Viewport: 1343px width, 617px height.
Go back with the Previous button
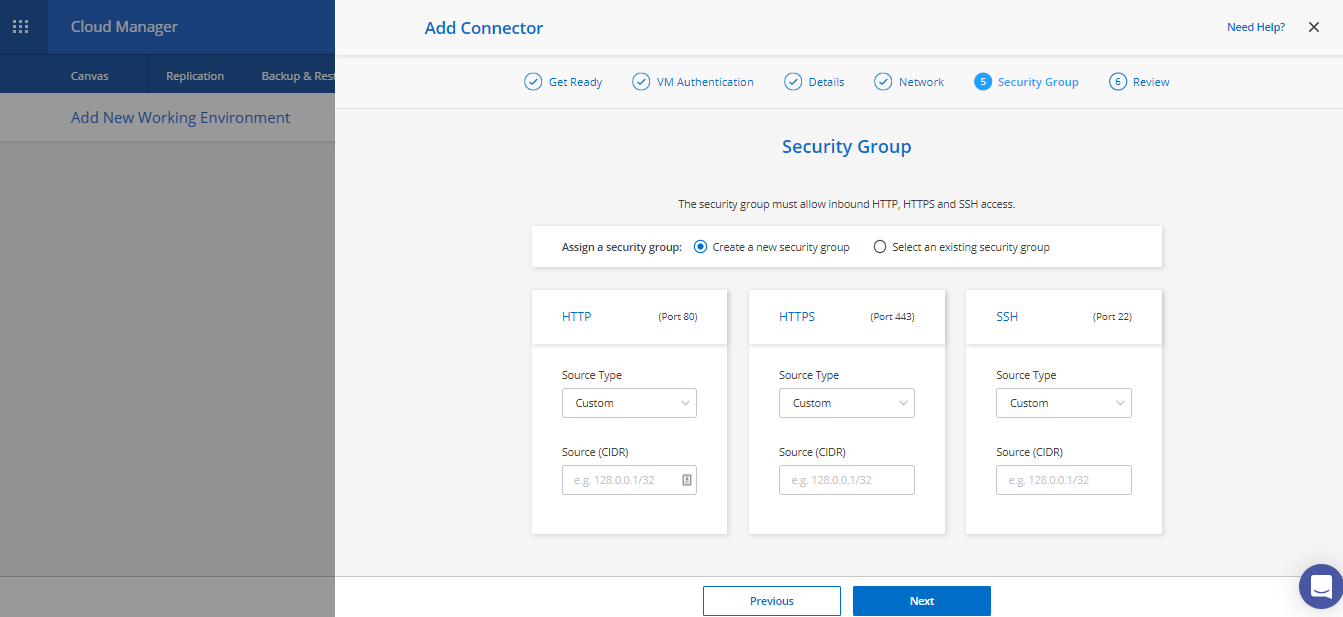(x=771, y=601)
